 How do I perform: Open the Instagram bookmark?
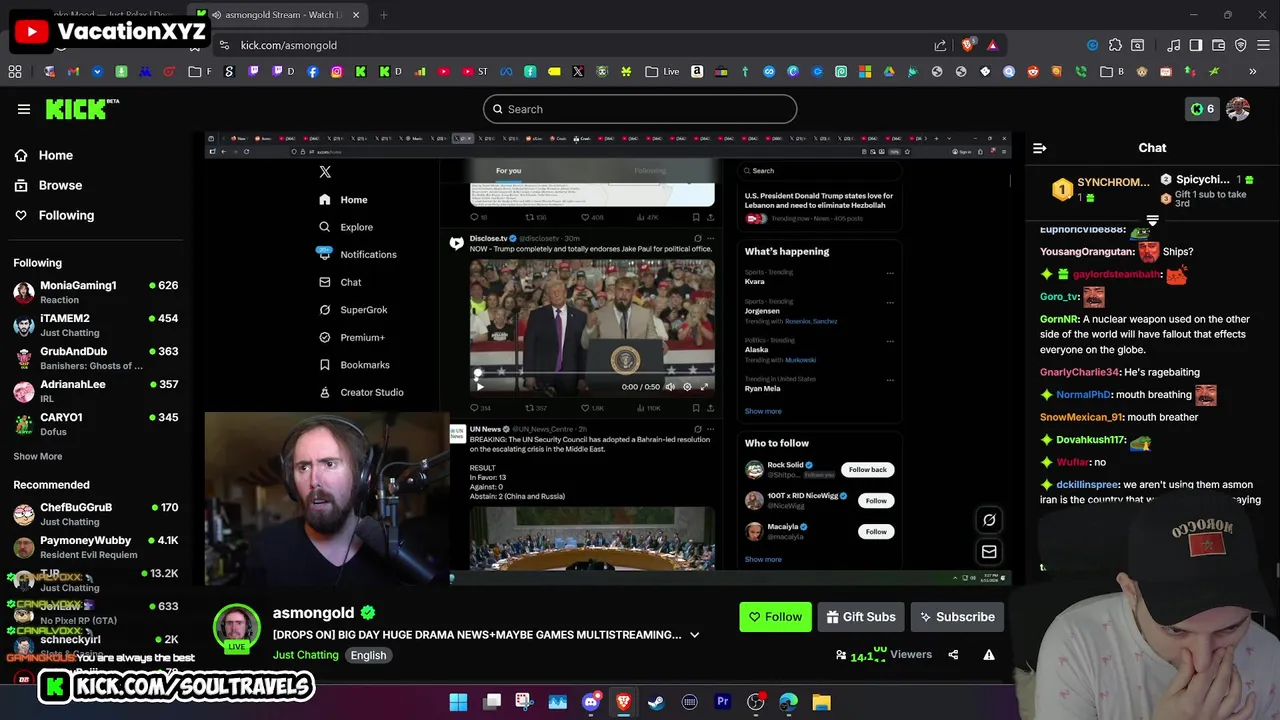(337, 72)
